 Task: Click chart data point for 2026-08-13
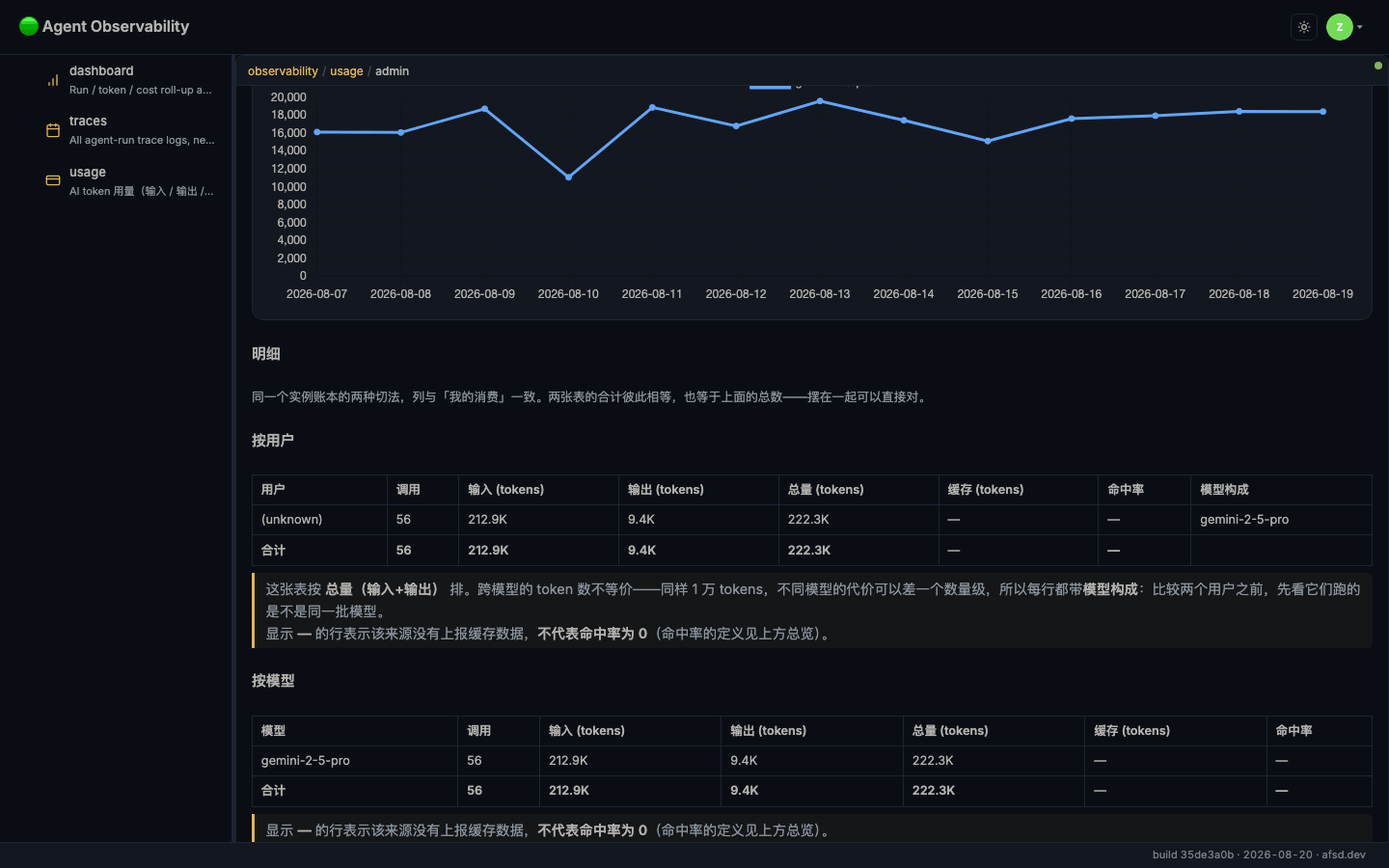pyautogui.click(x=820, y=101)
